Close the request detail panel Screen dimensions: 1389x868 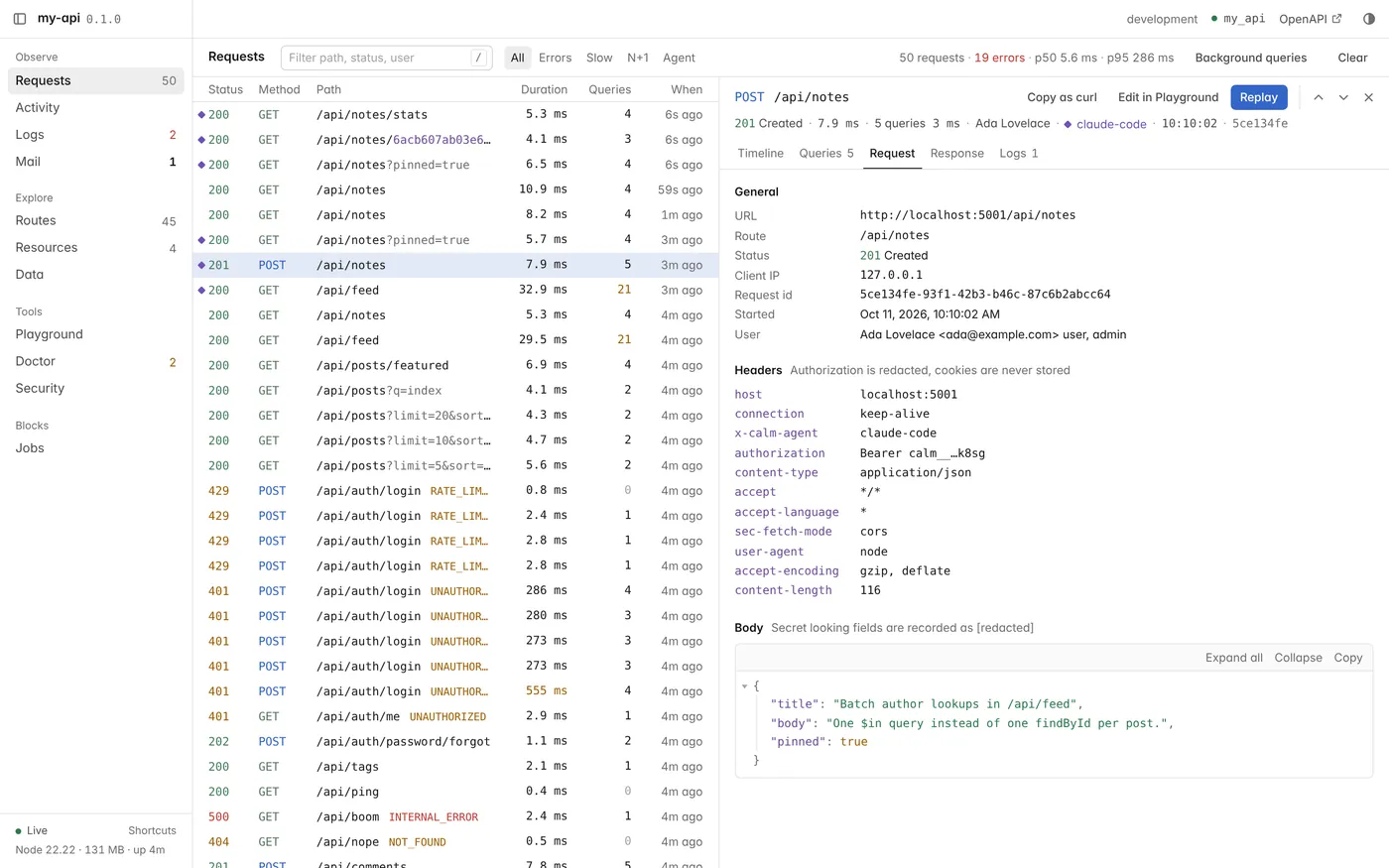(1368, 97)
